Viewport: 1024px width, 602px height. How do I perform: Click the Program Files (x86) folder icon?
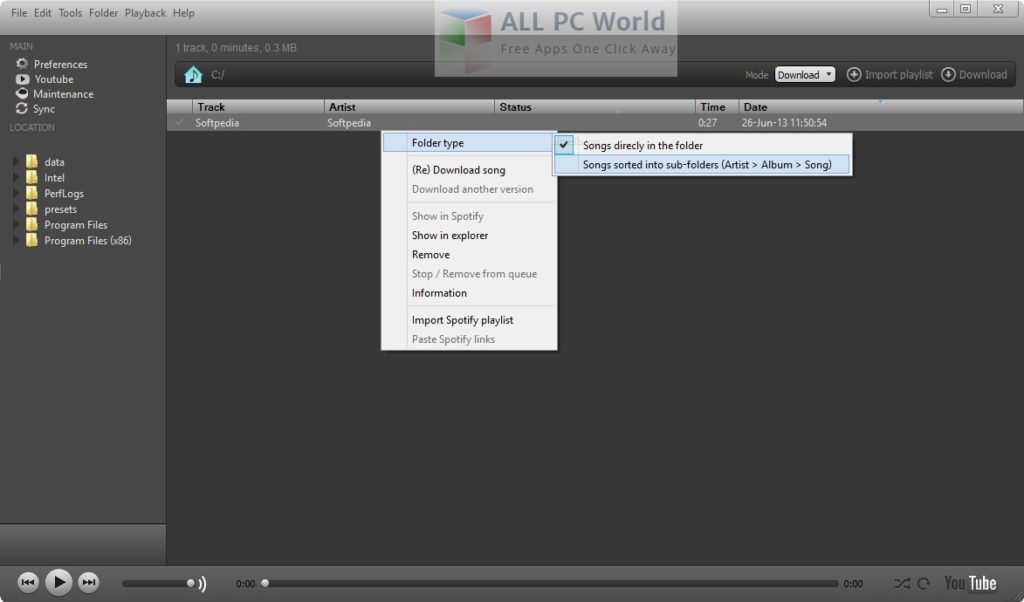pyautogui.click(x=31, y=240)
